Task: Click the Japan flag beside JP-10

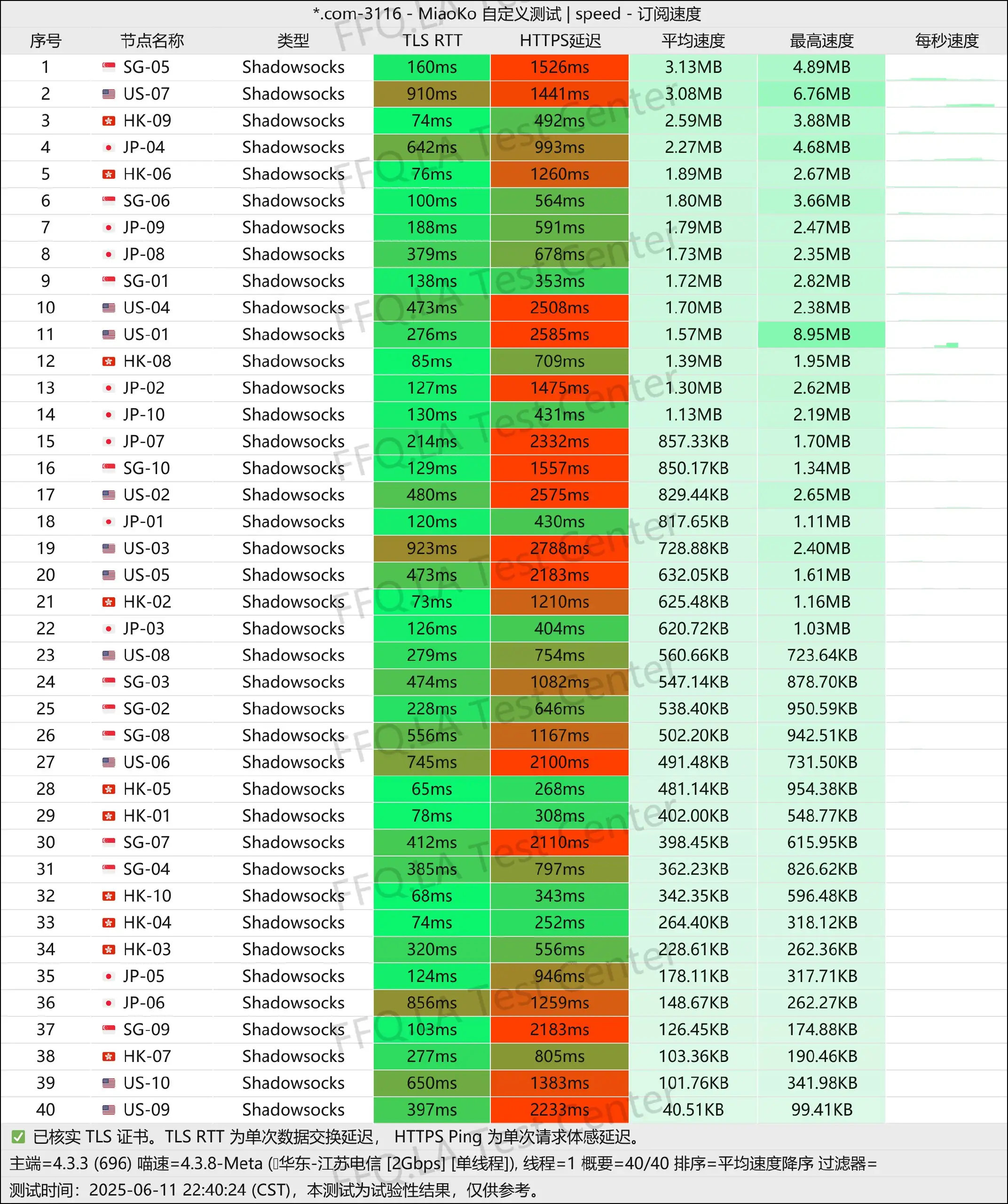Action: point(109,414)
